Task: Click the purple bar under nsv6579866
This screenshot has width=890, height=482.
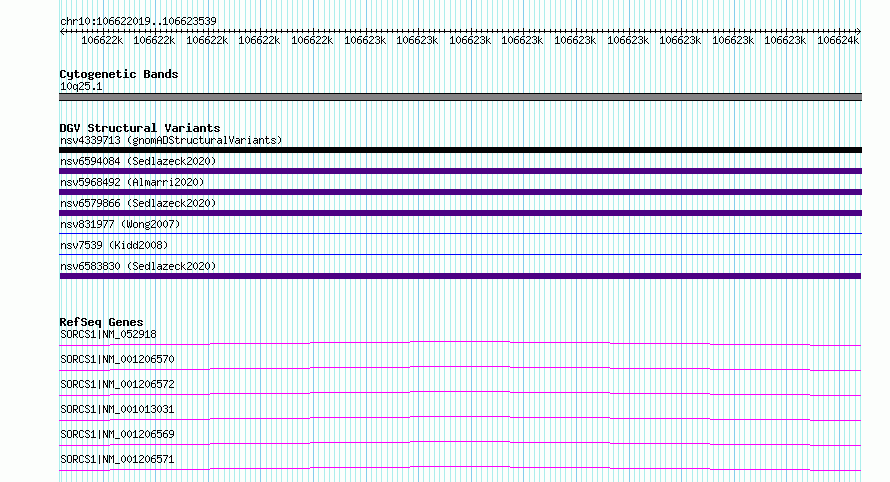Action: click(460, 213)
